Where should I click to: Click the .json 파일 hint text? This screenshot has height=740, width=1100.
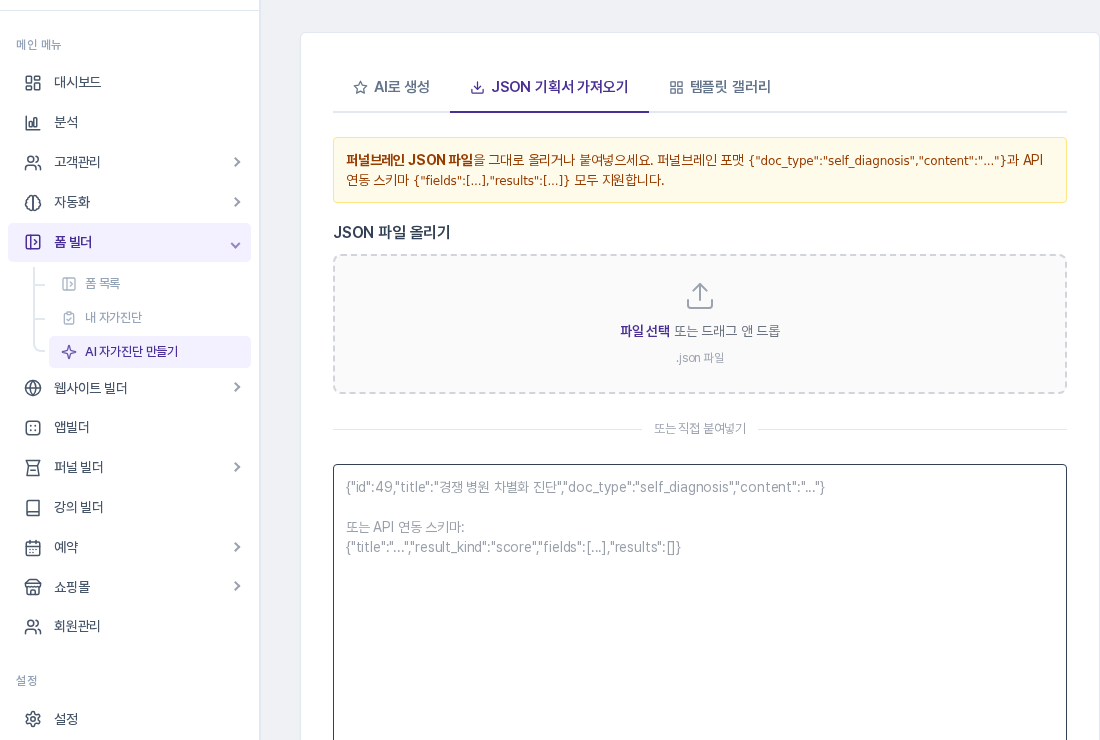(699, 358)
